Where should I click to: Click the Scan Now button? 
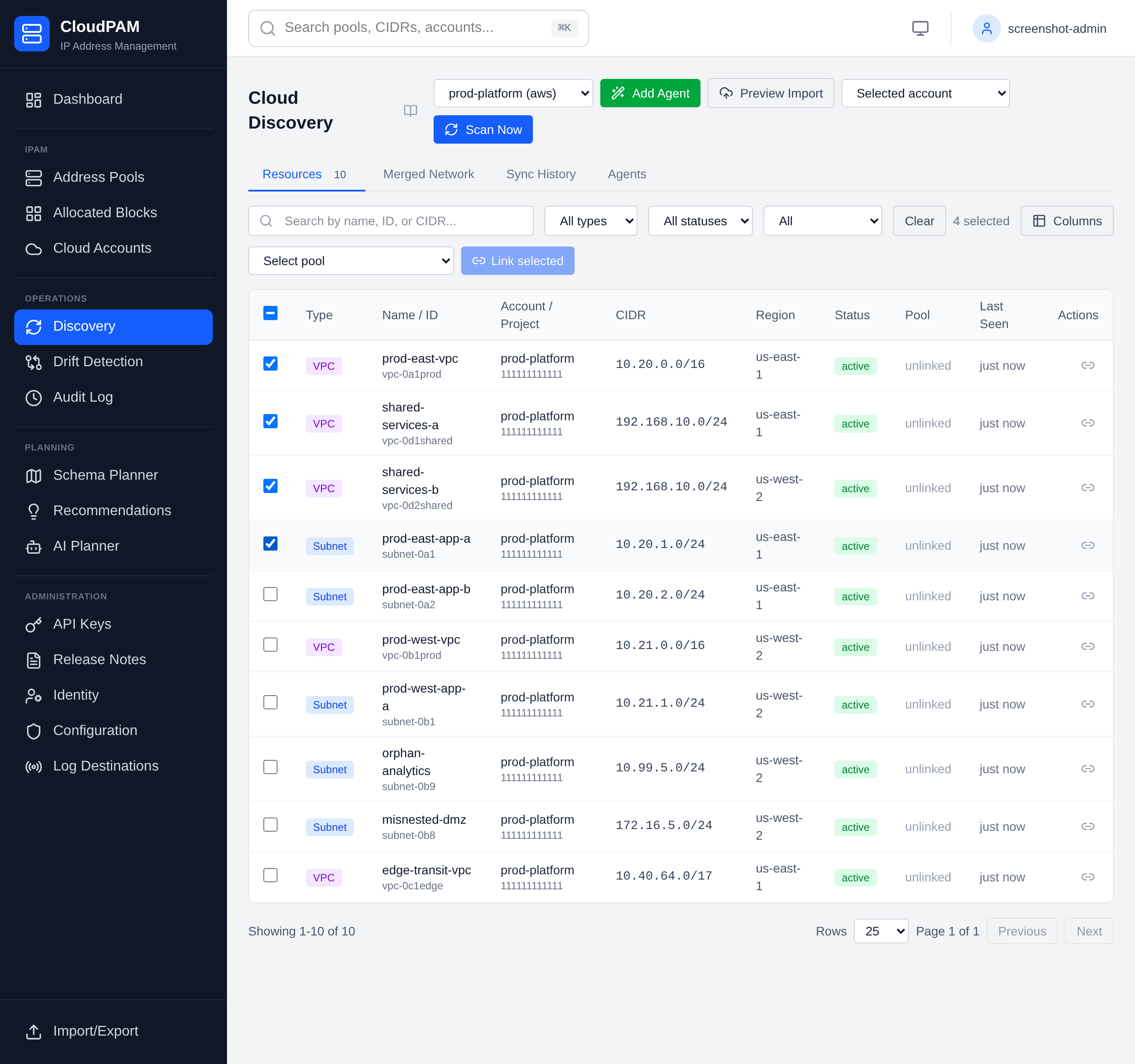tap(483, 129)
